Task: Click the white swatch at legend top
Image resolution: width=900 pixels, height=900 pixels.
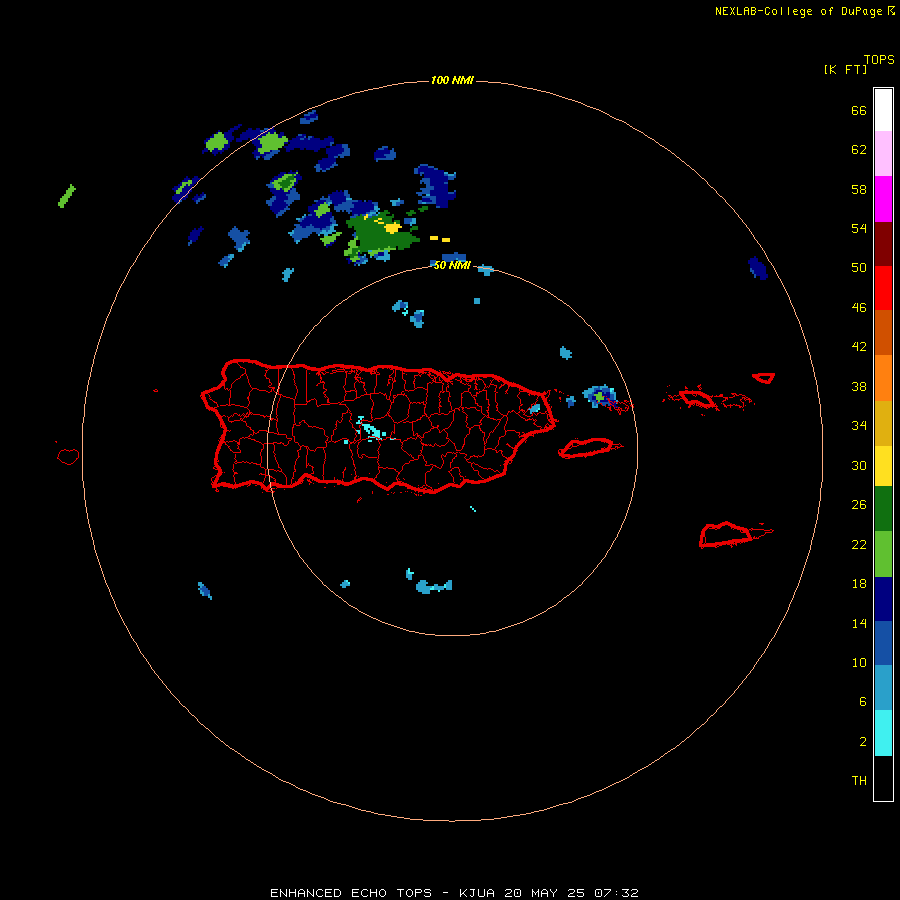Action: coord(883,110)
